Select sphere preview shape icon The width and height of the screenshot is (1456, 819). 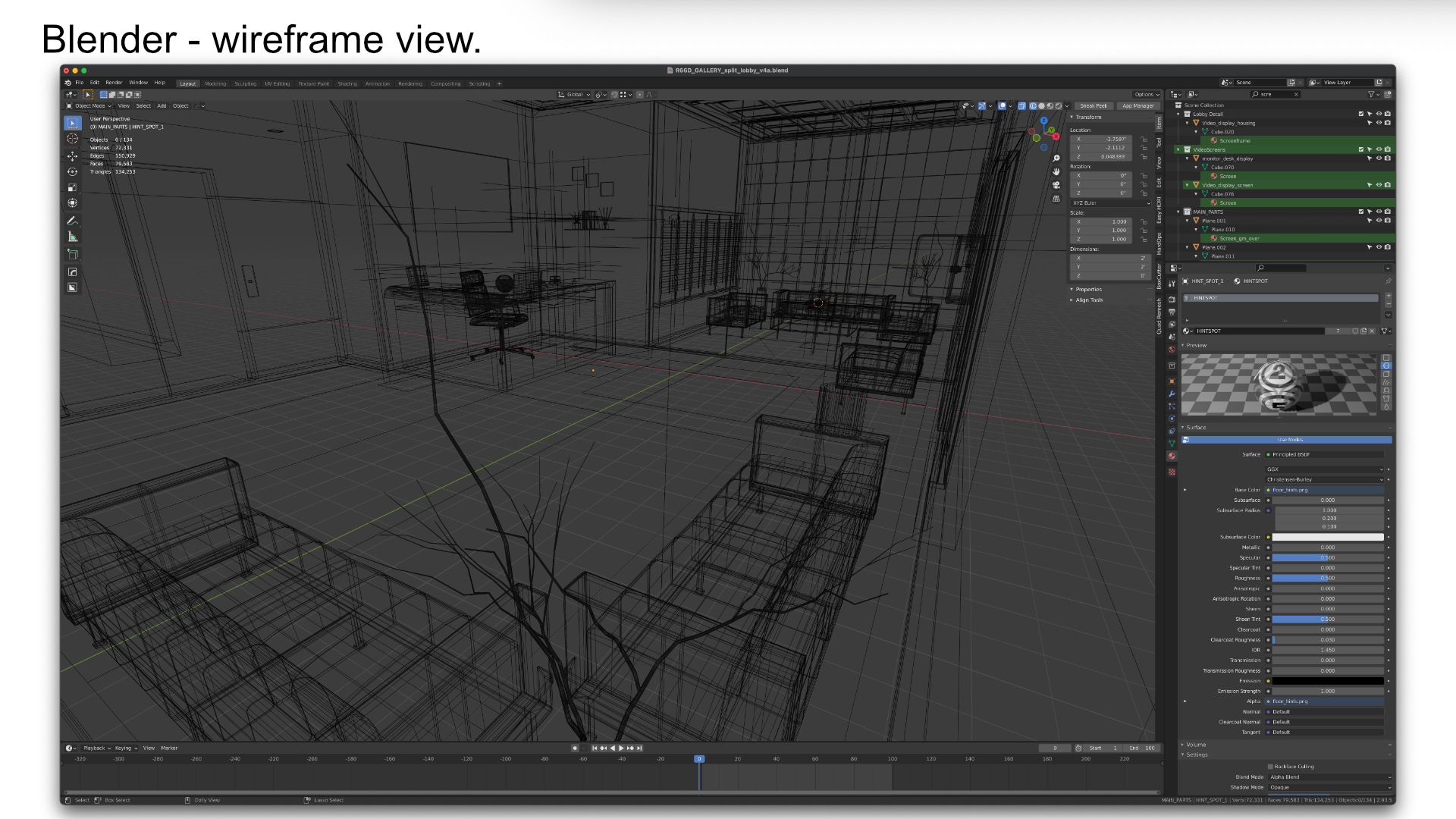(x=1386, y=366)
